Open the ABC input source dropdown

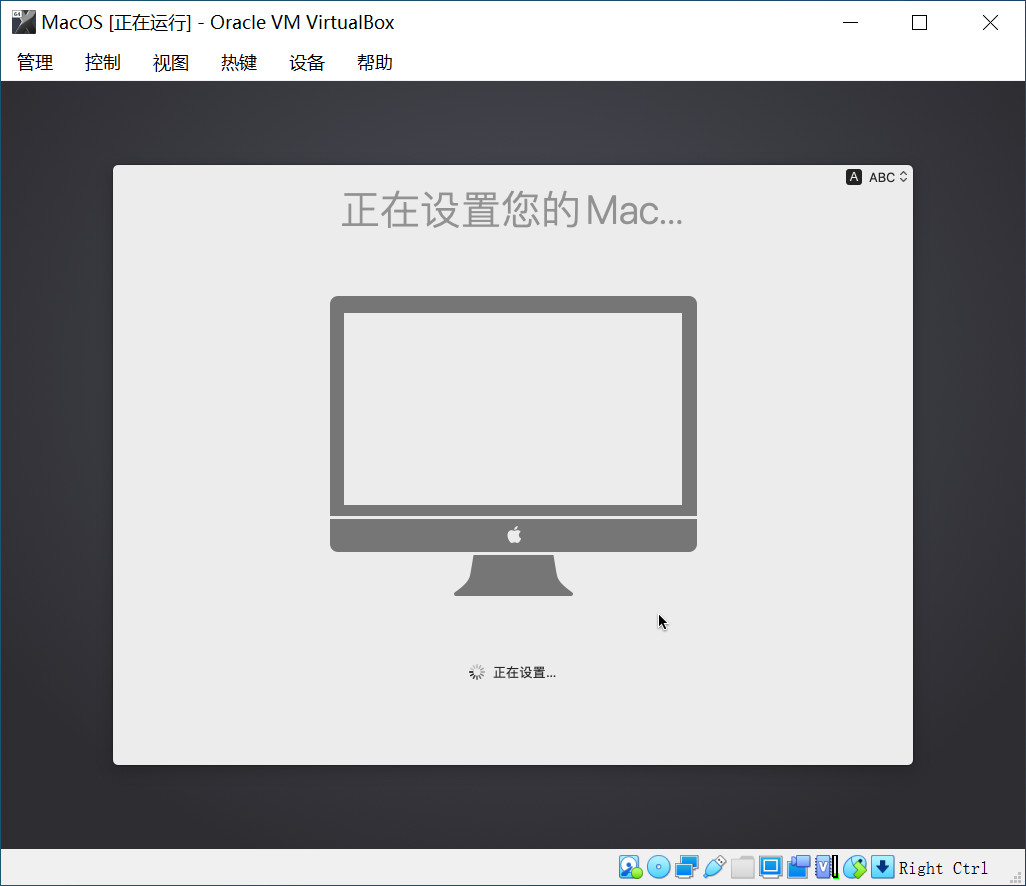click(x=888, y=177)
